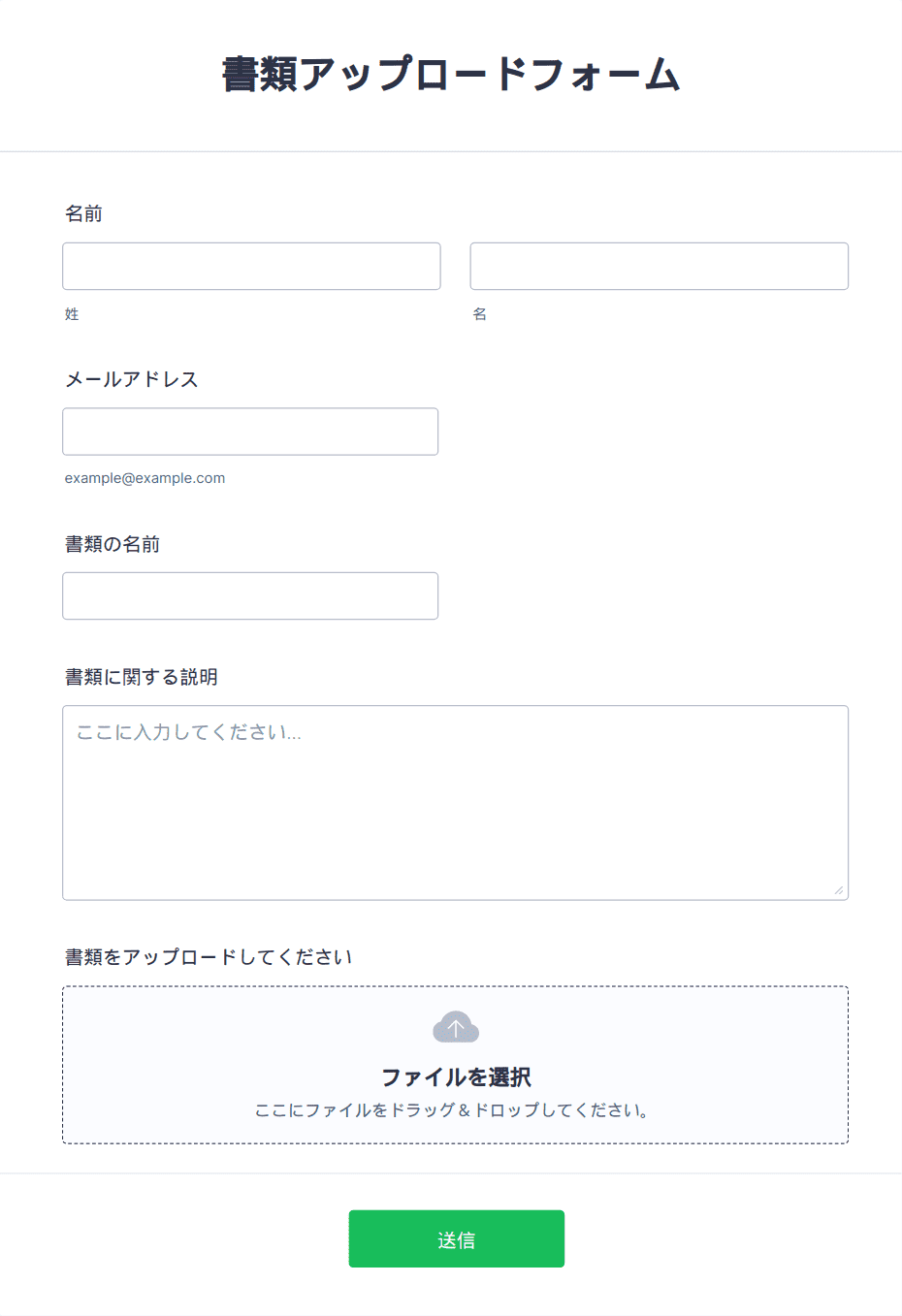Click the cloud upload icon
The width and height of the screenshot is (902, 1316).
[x=456, y=1027]
